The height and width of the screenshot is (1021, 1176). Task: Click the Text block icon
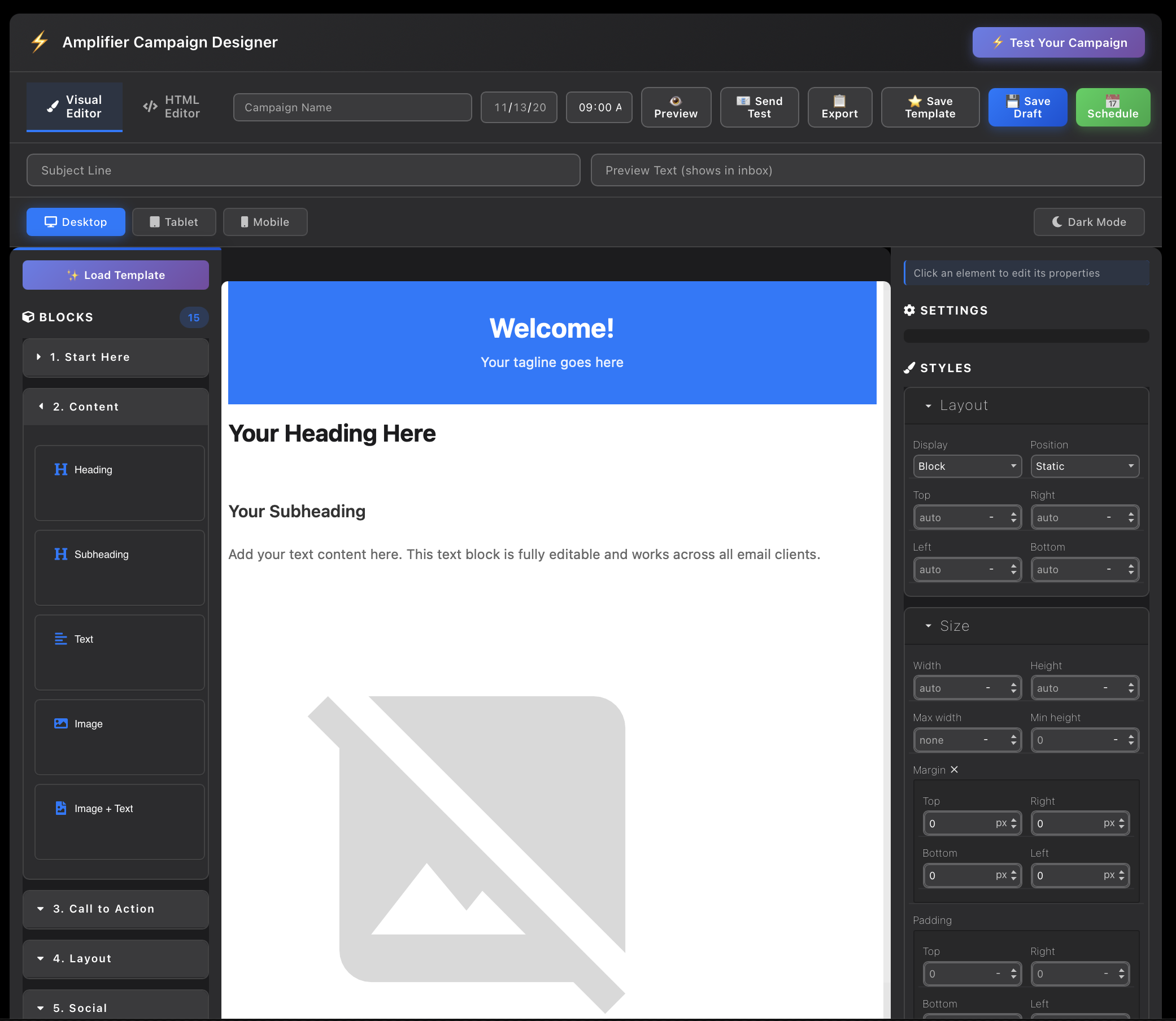pos(61,639)
